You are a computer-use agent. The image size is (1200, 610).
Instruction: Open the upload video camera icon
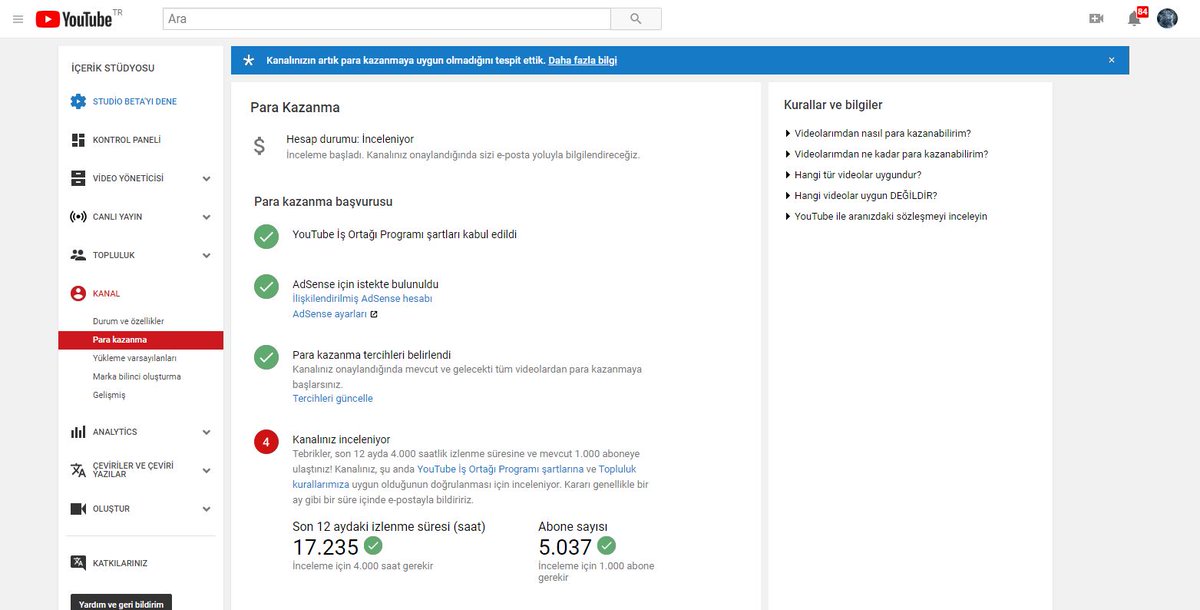point(1096,19)
